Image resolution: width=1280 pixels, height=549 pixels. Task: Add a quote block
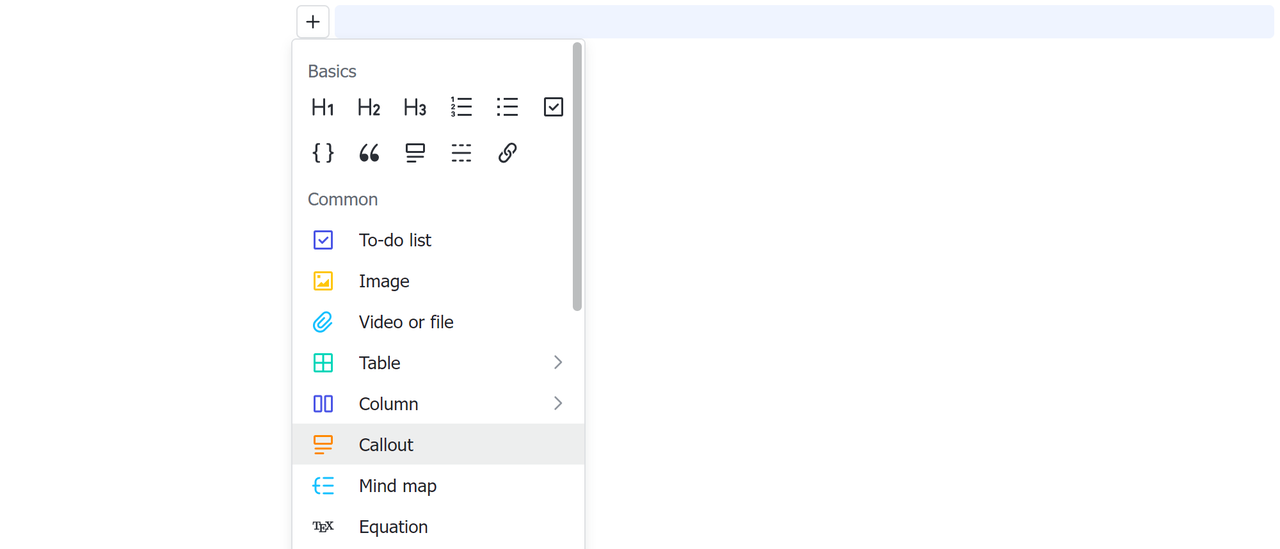(369, 153)
